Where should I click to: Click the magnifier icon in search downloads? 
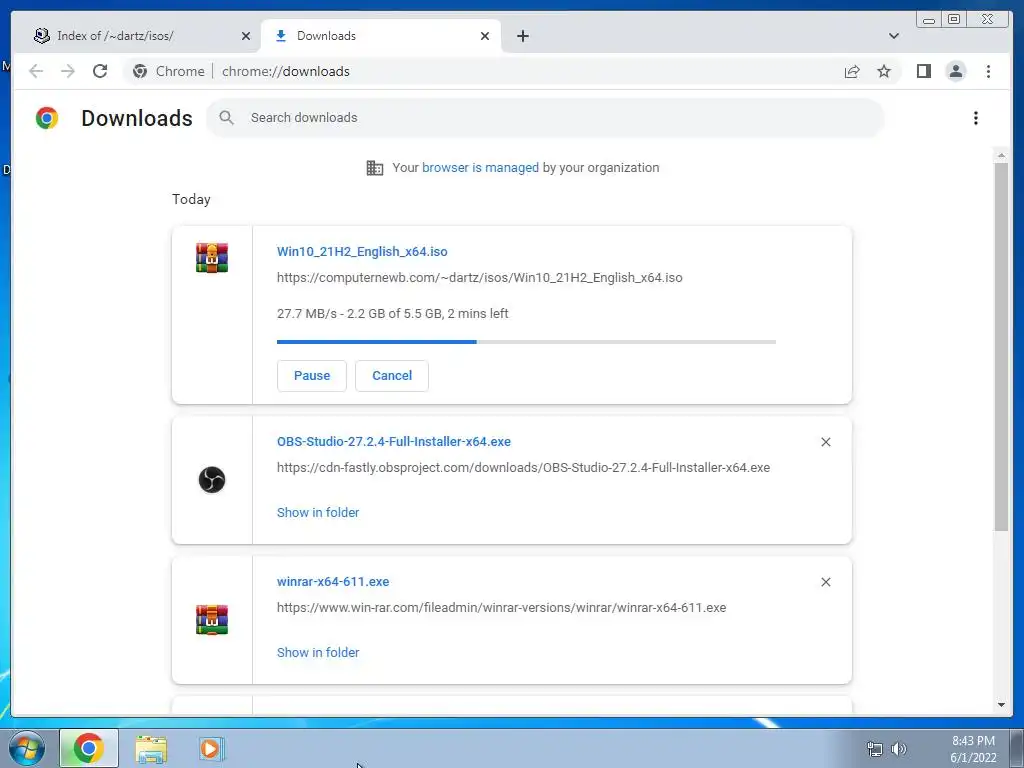(x=226, y=118)
